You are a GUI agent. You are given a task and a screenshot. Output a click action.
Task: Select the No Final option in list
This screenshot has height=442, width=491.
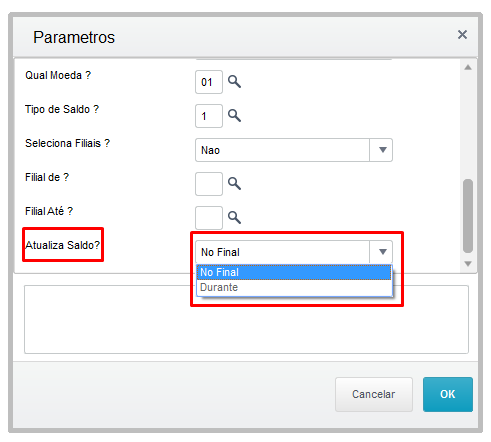point(294,272)
